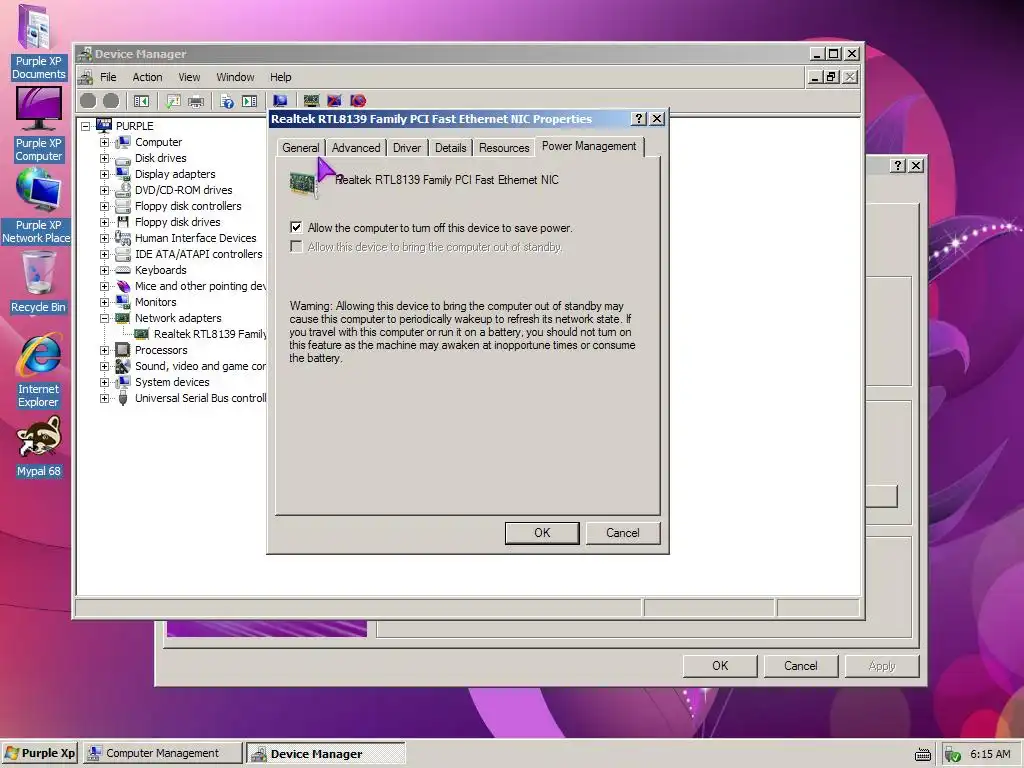The height and width of the screenshot is (768, 1024).
Task: Select the Mypal 68 desktop icon
Action: point(39,447)
